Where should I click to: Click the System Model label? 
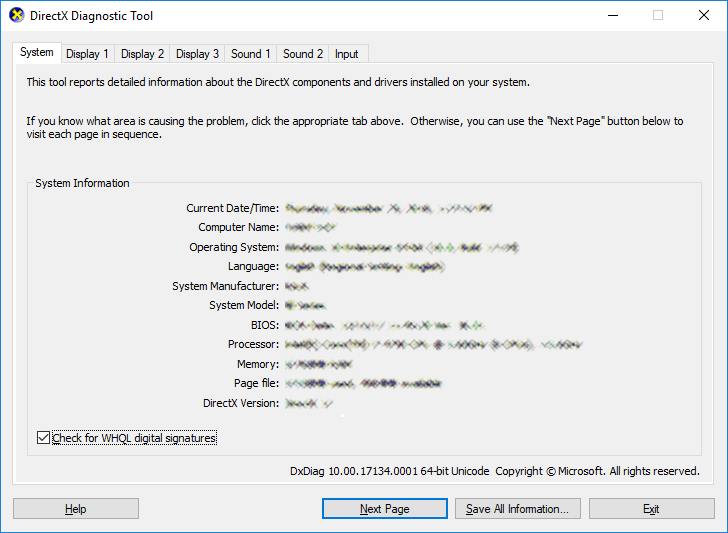click(244, 306)
